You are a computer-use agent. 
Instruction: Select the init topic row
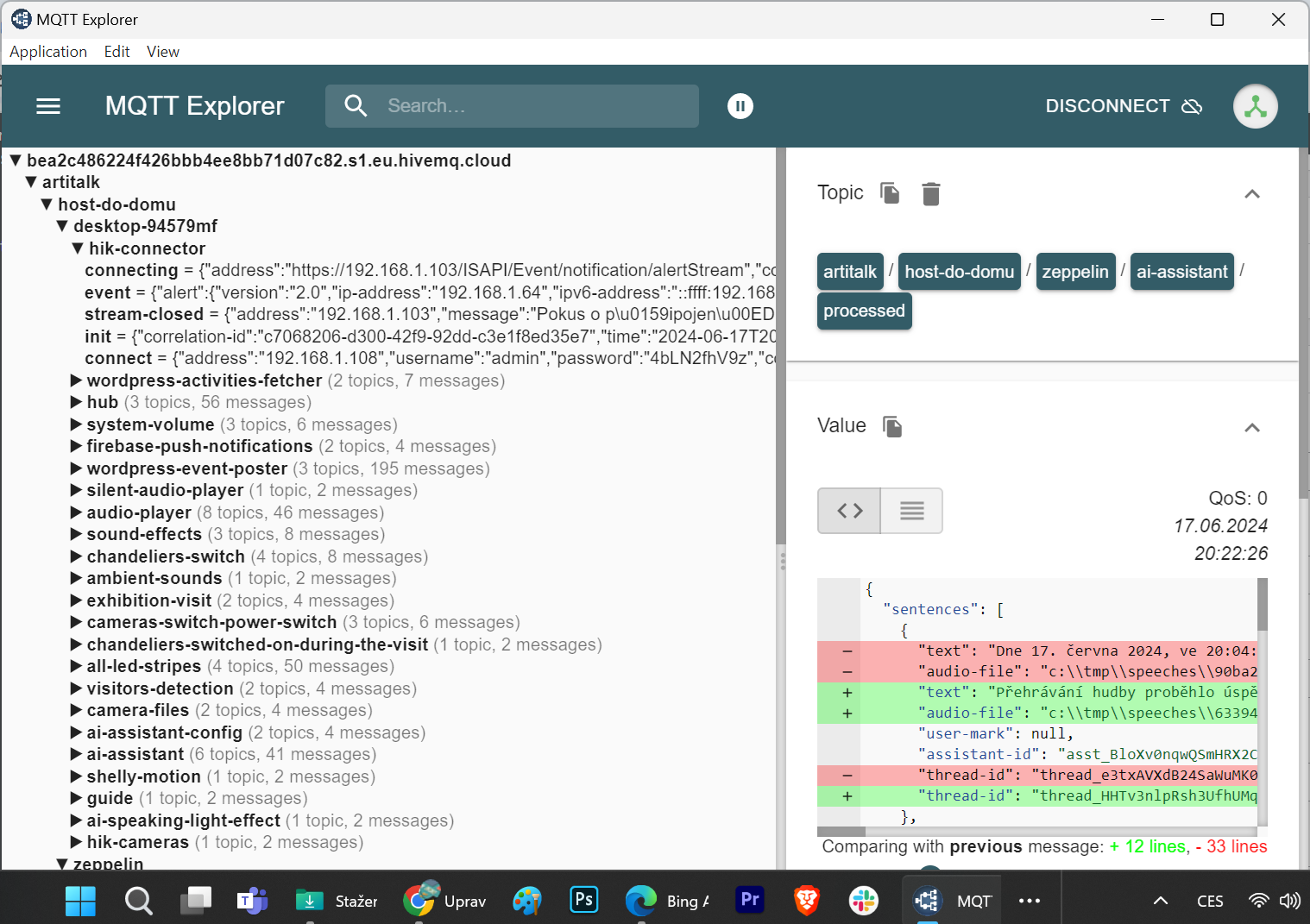click(430, 336)
